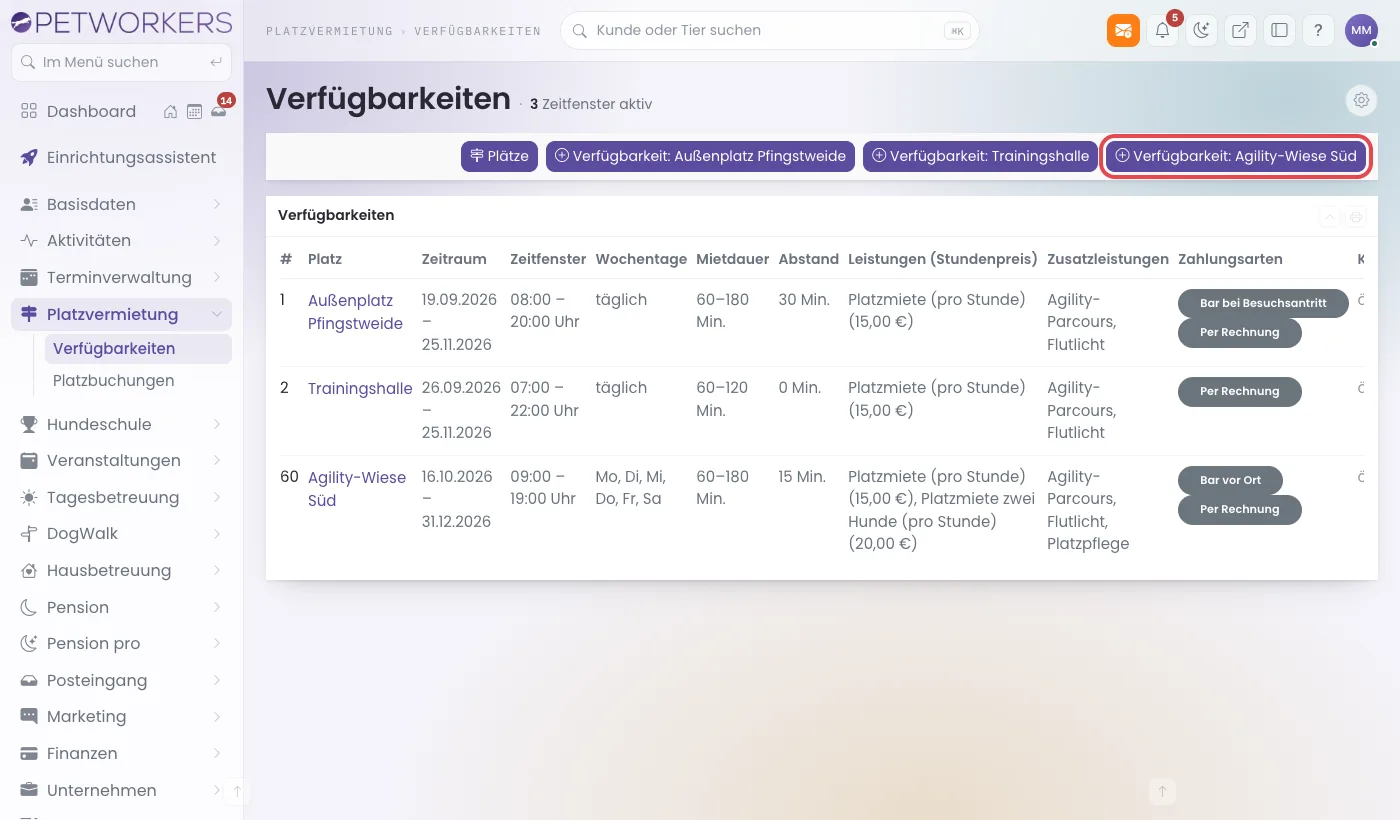Click the print icon in the Verfügbarkeiten panel
The image size is (1400, 820).
click(1356, 216)
